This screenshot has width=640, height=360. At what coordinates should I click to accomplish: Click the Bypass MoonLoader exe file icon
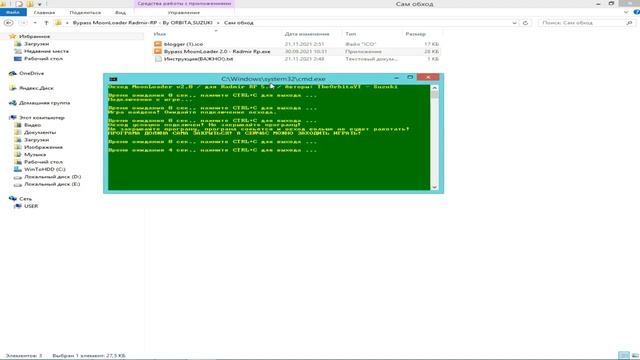coord(158,51)
